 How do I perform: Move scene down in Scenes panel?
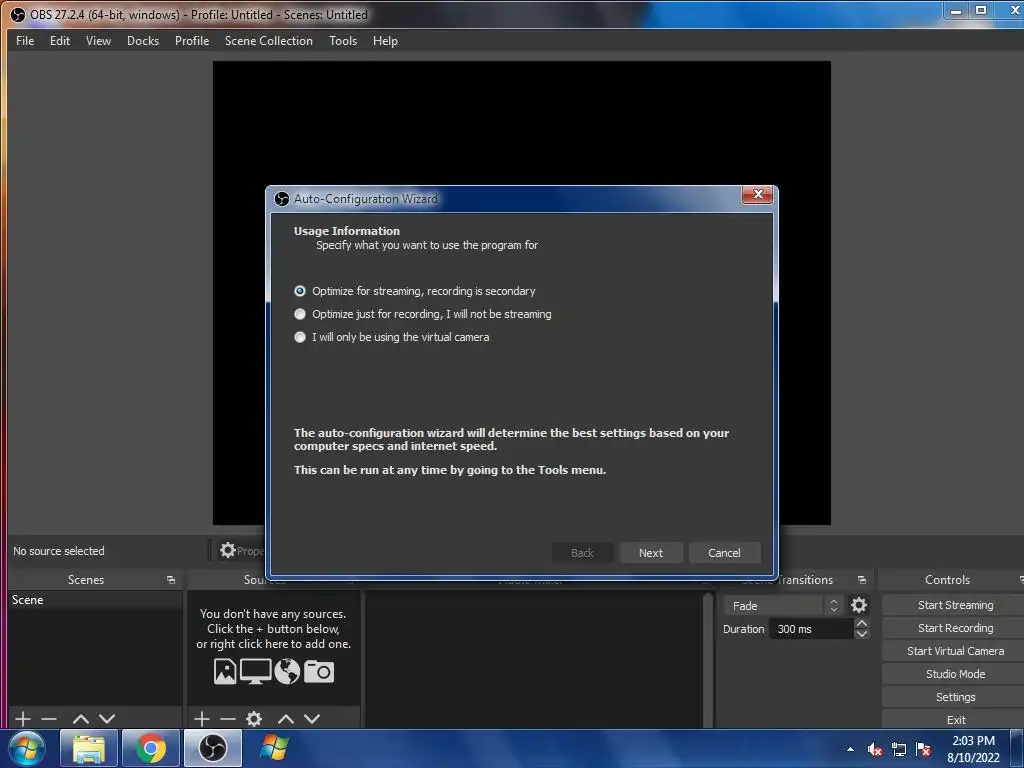coord(107,718)
